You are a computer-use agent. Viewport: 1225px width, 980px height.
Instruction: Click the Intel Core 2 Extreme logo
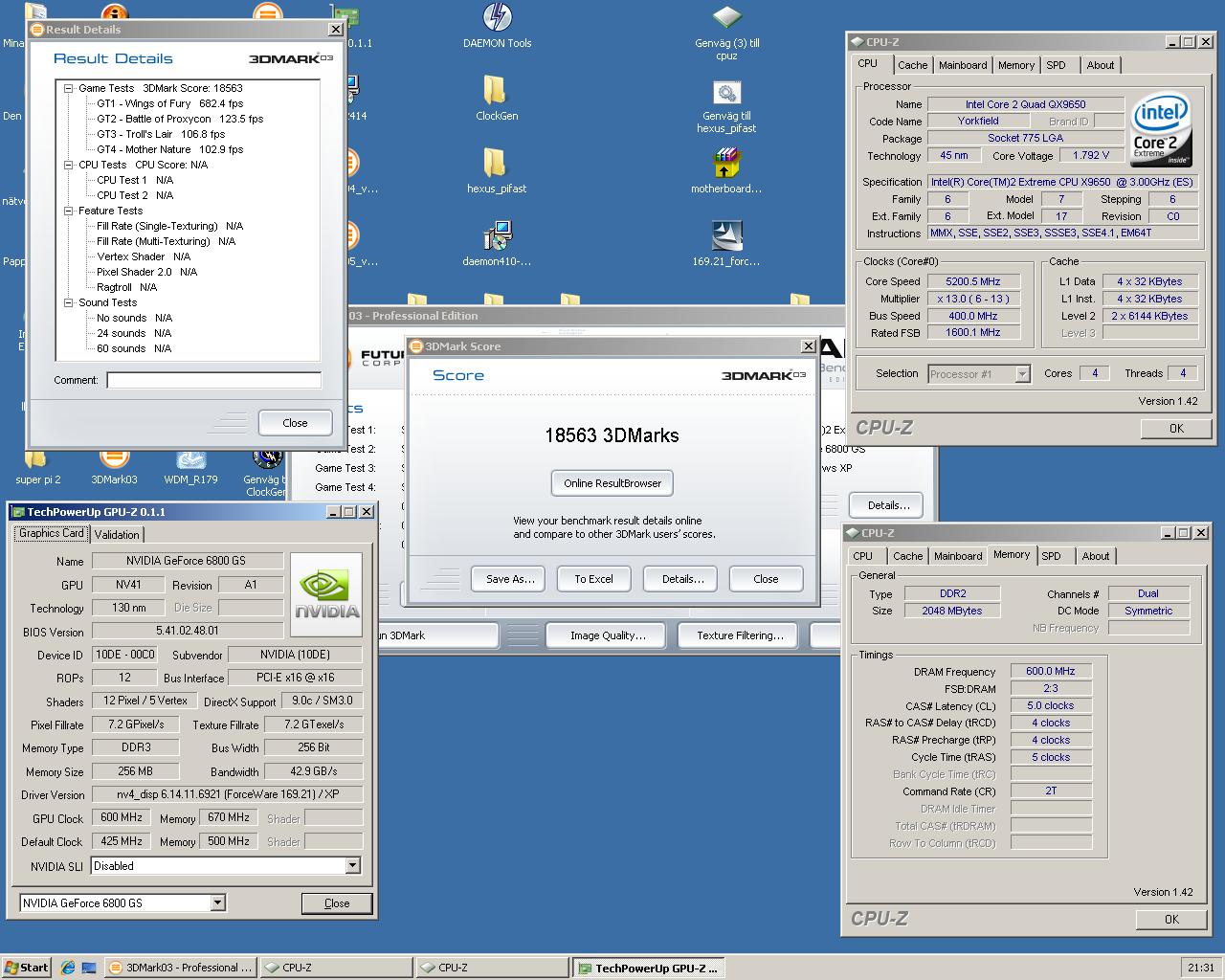(x=1161, y=128)
